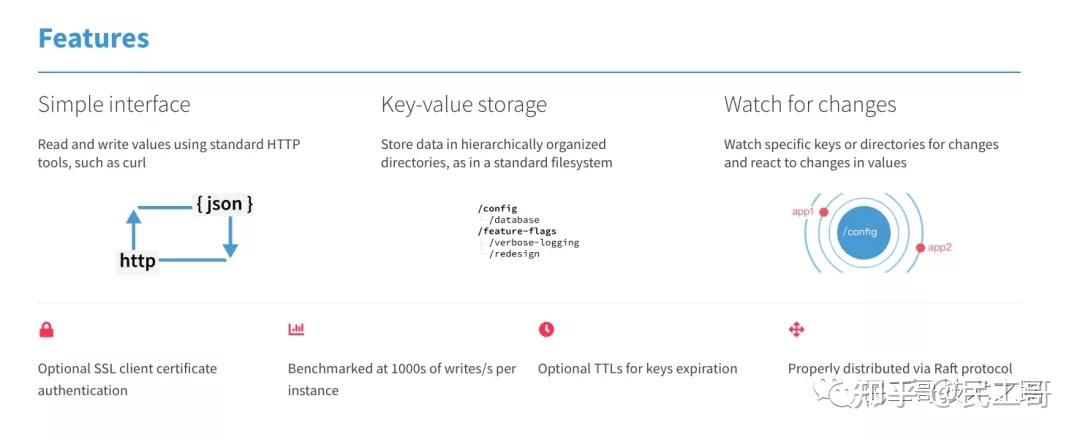The width and height of the screenshot is (1080, 439).
Task: Select the /feature-flags directory entry
Action: tap(517, 231)
